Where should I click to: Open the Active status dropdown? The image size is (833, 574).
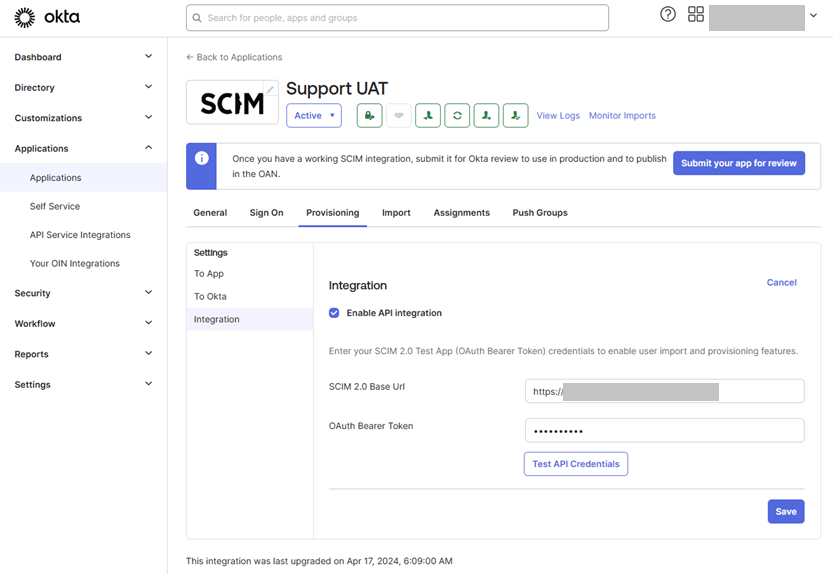[314, 116]
